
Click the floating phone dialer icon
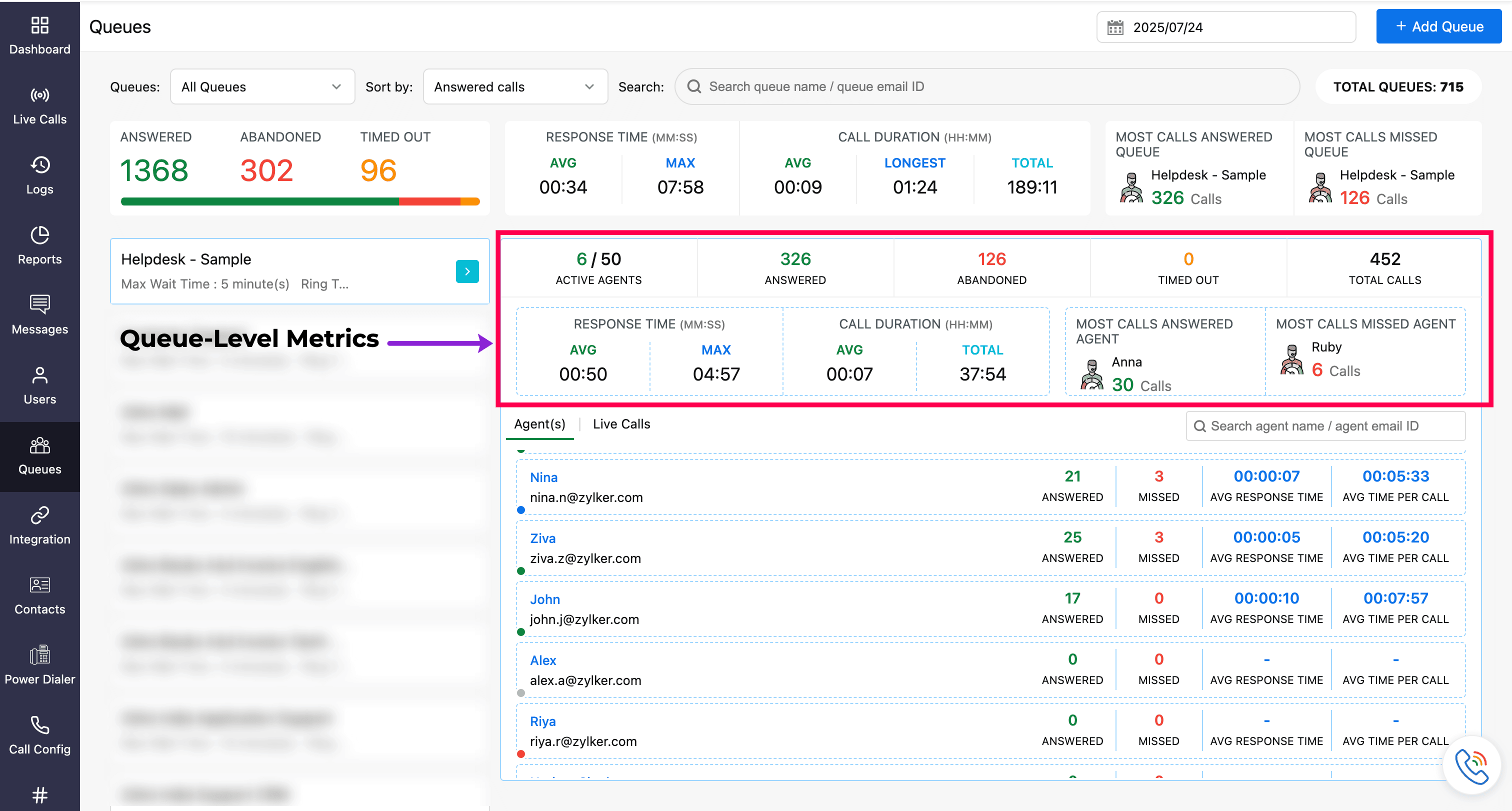point(1471,765)
